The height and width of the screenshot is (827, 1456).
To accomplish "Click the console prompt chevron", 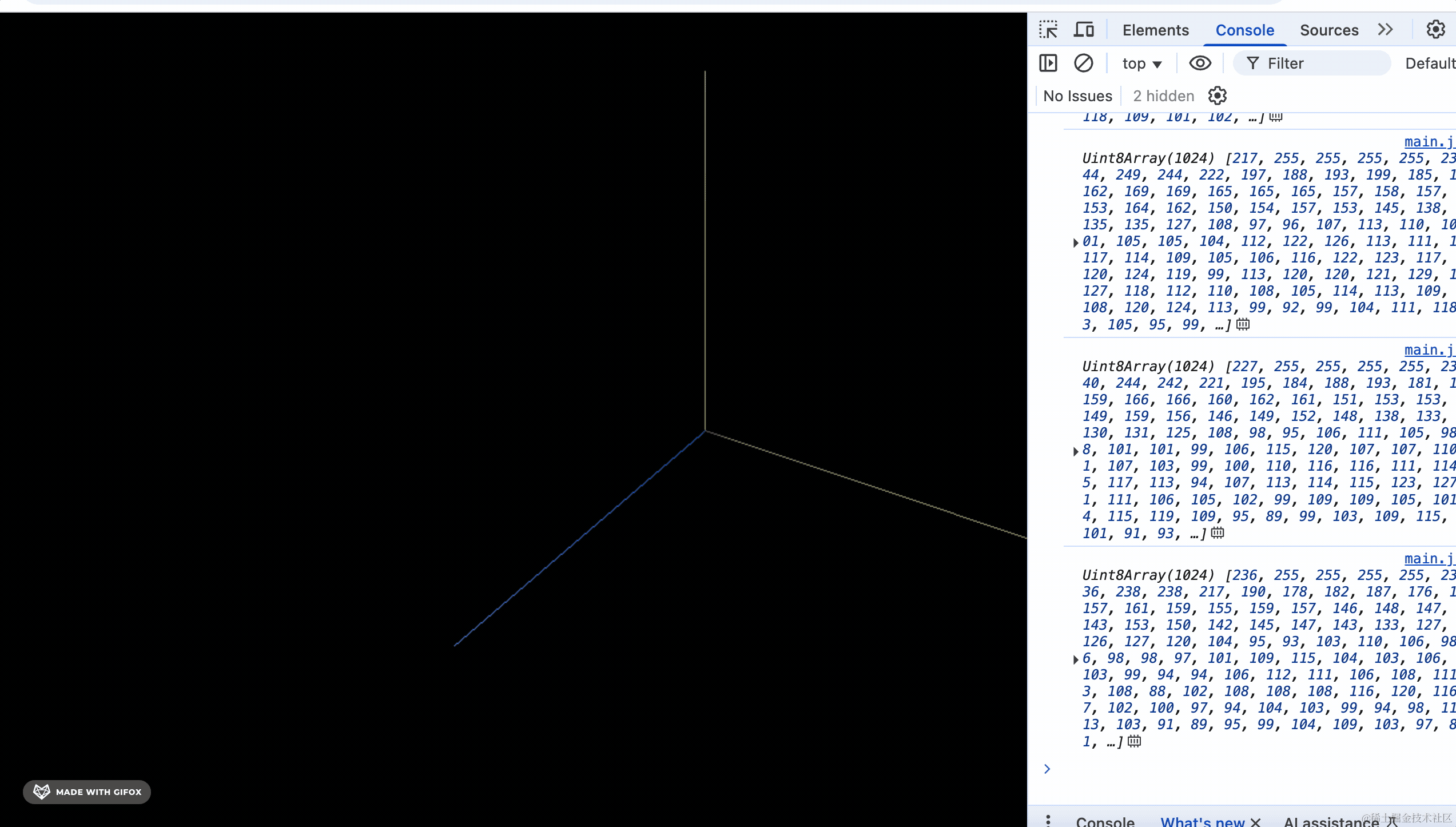I will point(1047,769).
